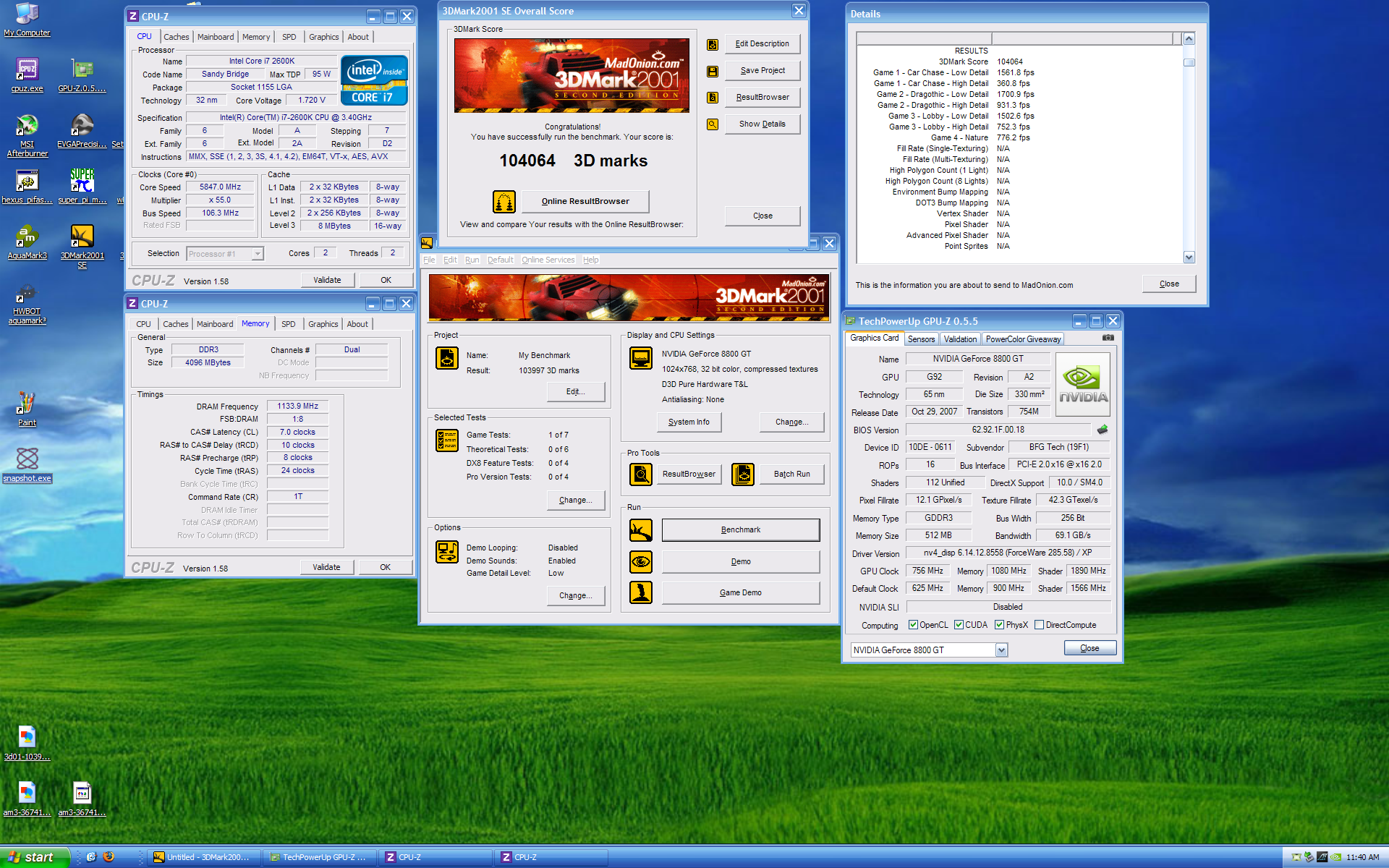The height and width of the screenshot is (868, 1389).
Task: Click the System Info button
Action: 689,422
